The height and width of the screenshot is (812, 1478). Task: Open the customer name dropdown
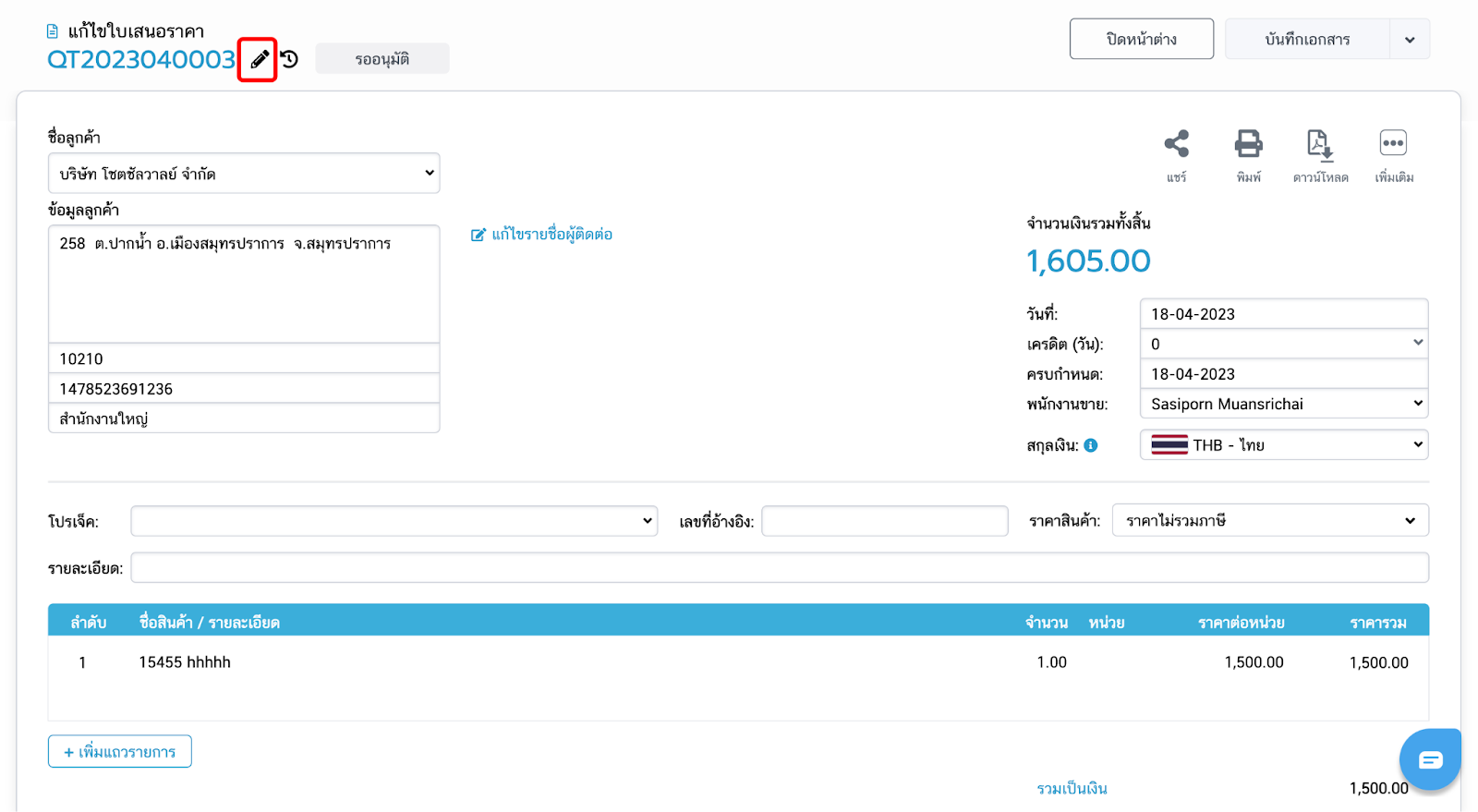click(x=244, y=174)
